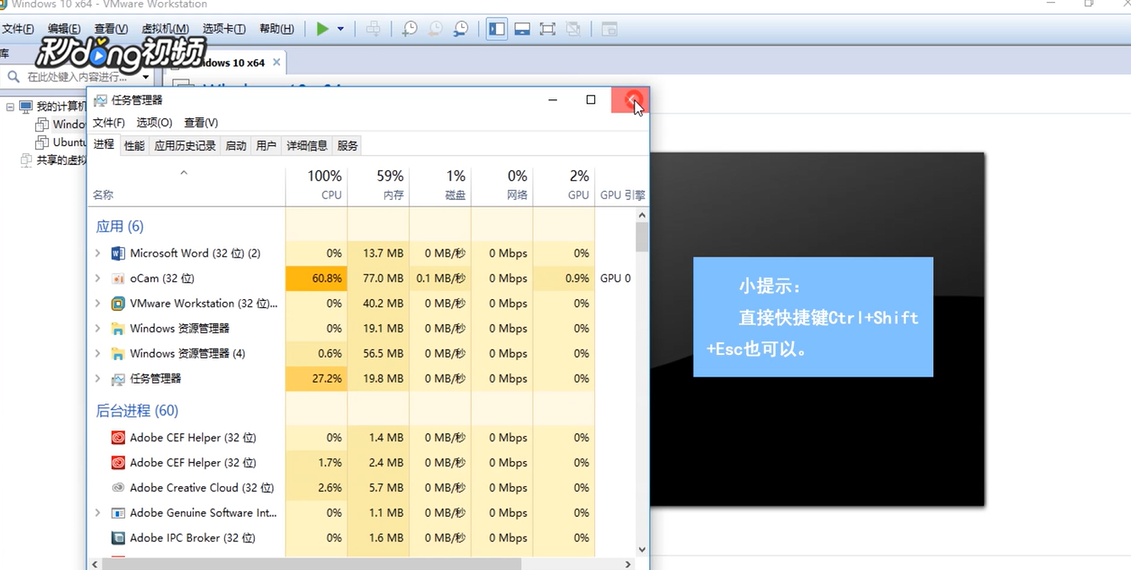Sort processes by 磁盘 column header
Screen dimensions: 1131x570
coord(441,185)
